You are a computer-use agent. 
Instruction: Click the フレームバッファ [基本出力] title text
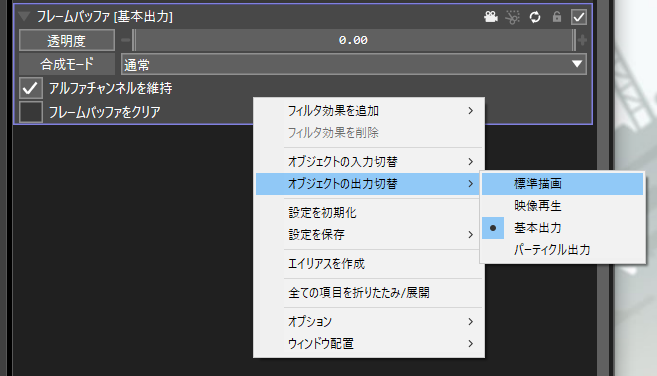[x=104, y=17]
